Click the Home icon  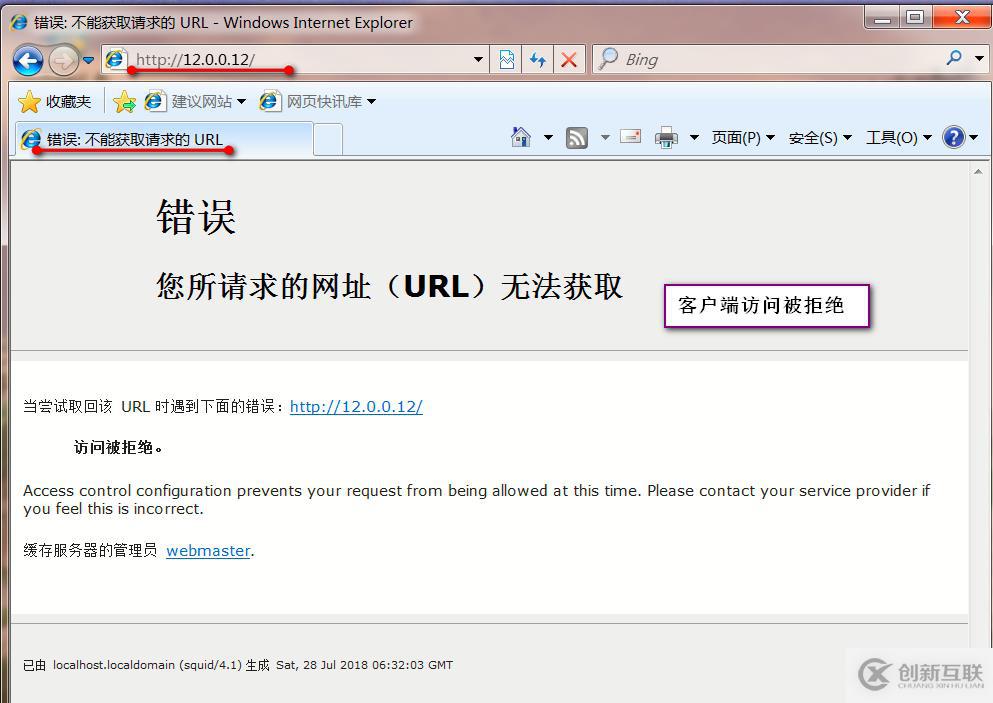[x=521, y=137]
